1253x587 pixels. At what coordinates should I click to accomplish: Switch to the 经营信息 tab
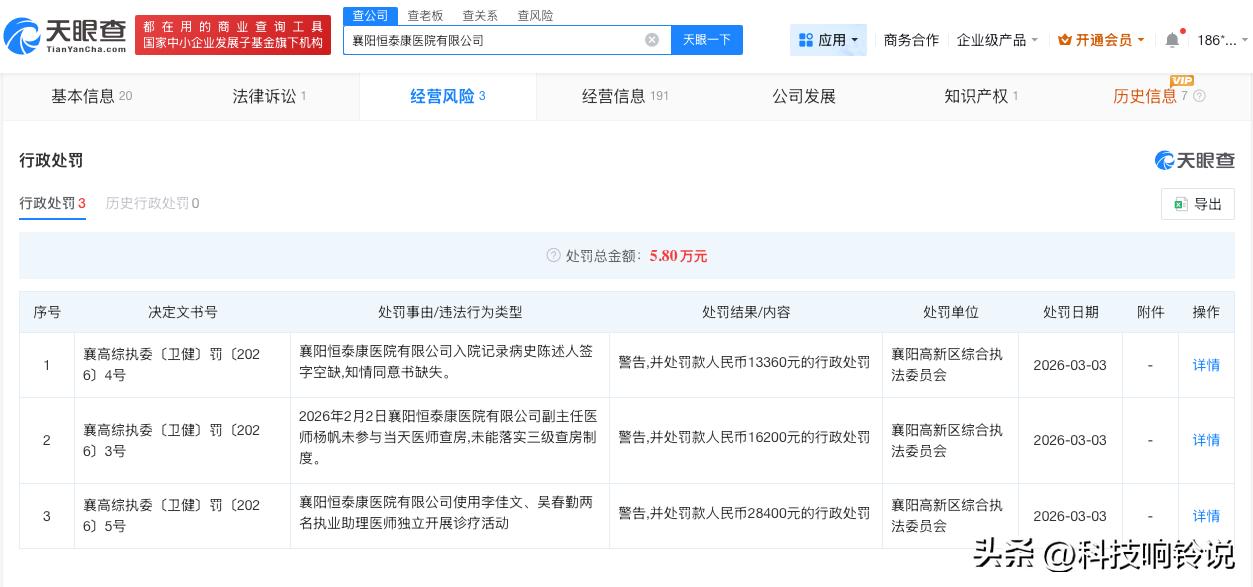[x=625, y=97]
